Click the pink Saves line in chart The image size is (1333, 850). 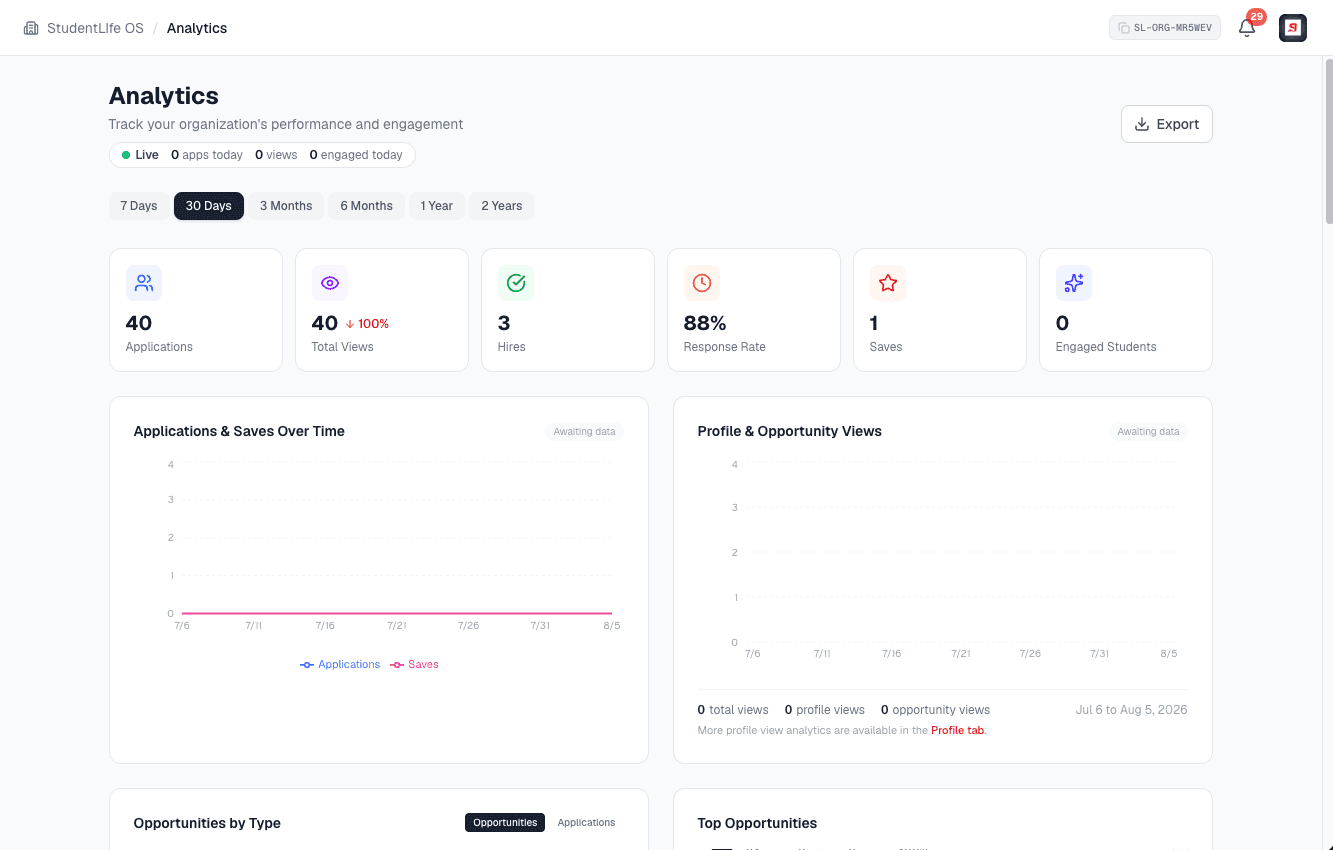click(397, 613)
